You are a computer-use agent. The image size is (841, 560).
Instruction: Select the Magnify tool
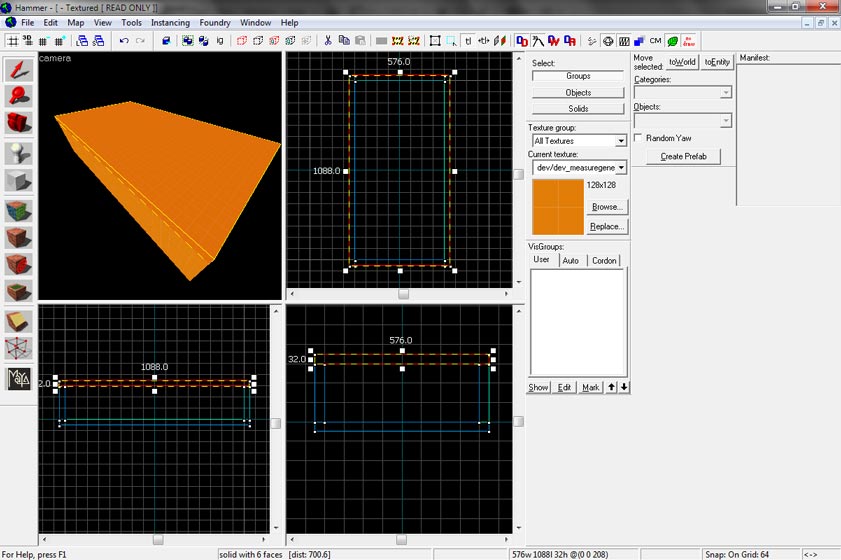(19, 97)
